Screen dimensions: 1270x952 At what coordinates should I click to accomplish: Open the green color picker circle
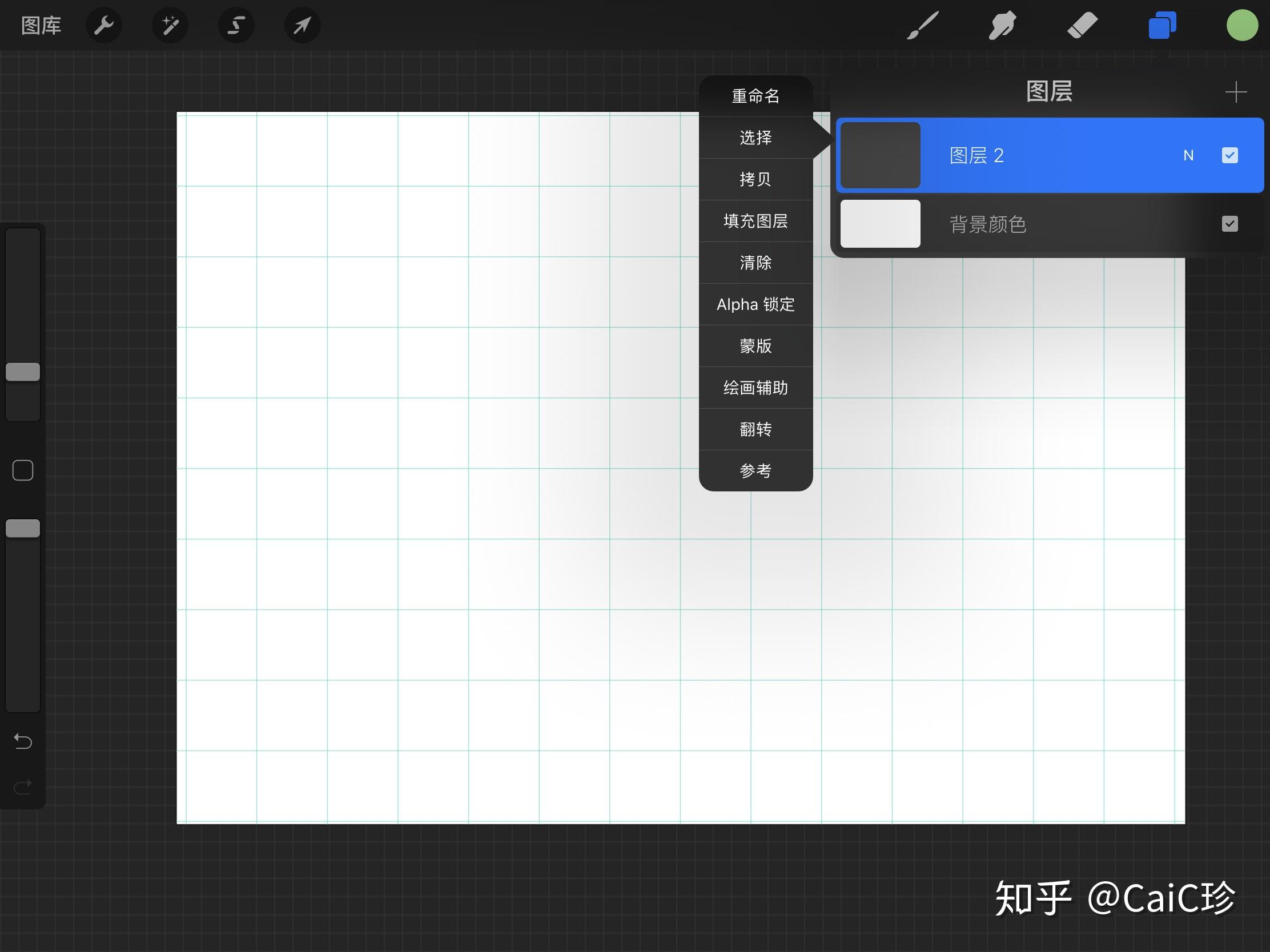[x=1242, y=25]
